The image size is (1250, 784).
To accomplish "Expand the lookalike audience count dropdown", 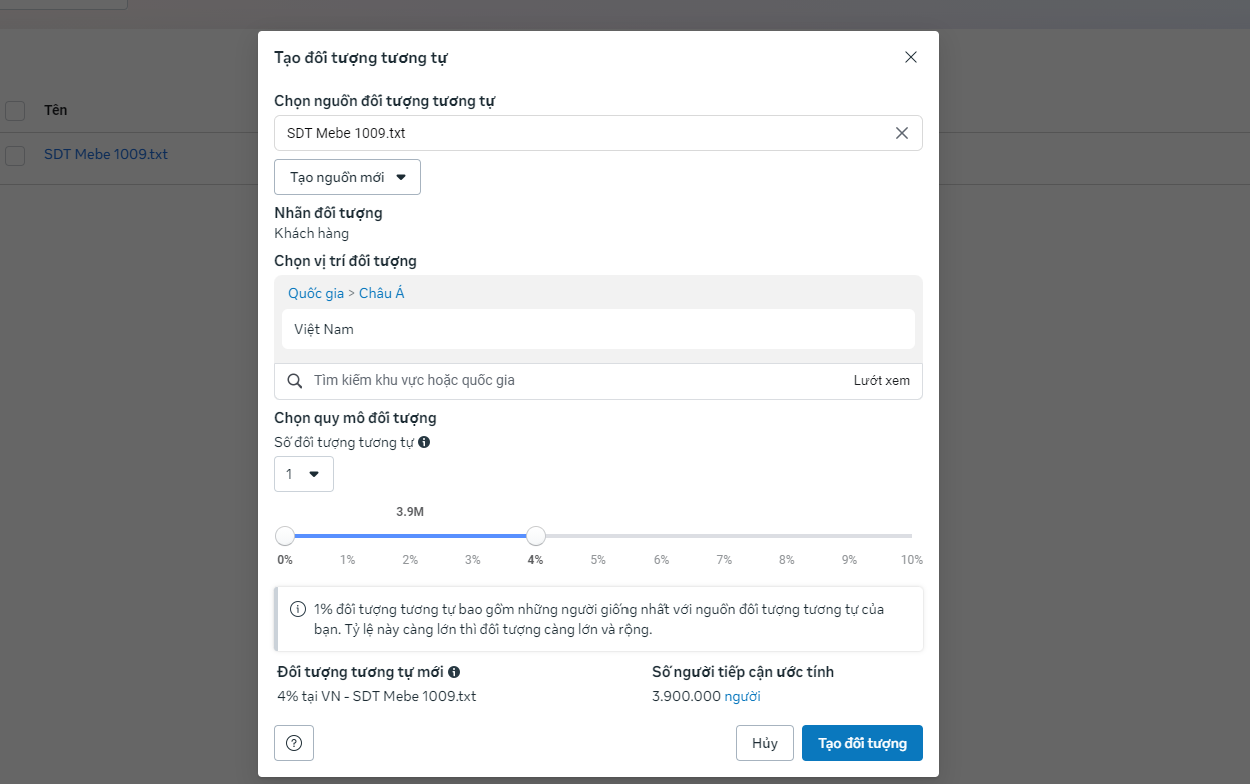I will click(x=303, y=474).
